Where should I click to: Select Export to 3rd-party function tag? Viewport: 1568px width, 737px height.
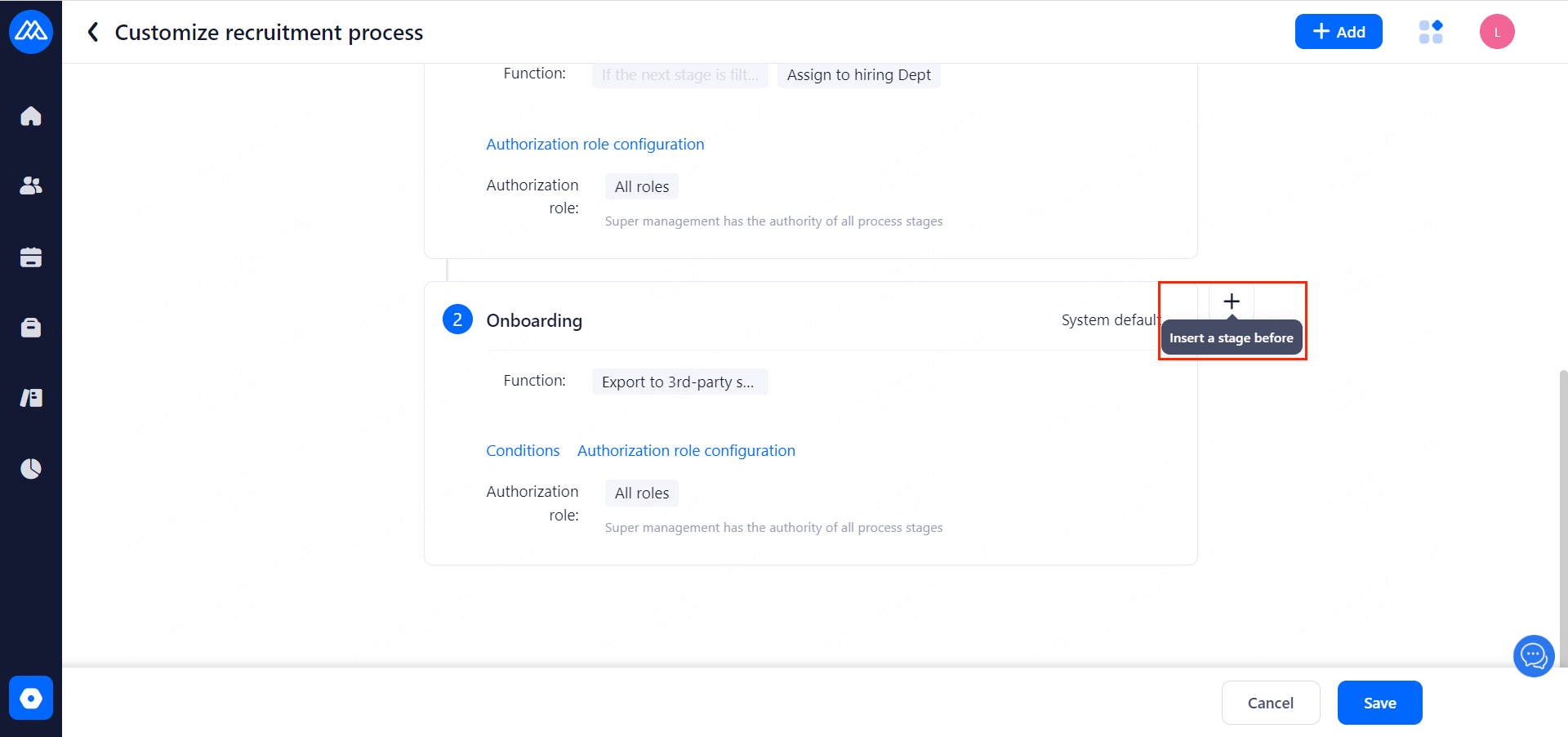coord(679,382)
